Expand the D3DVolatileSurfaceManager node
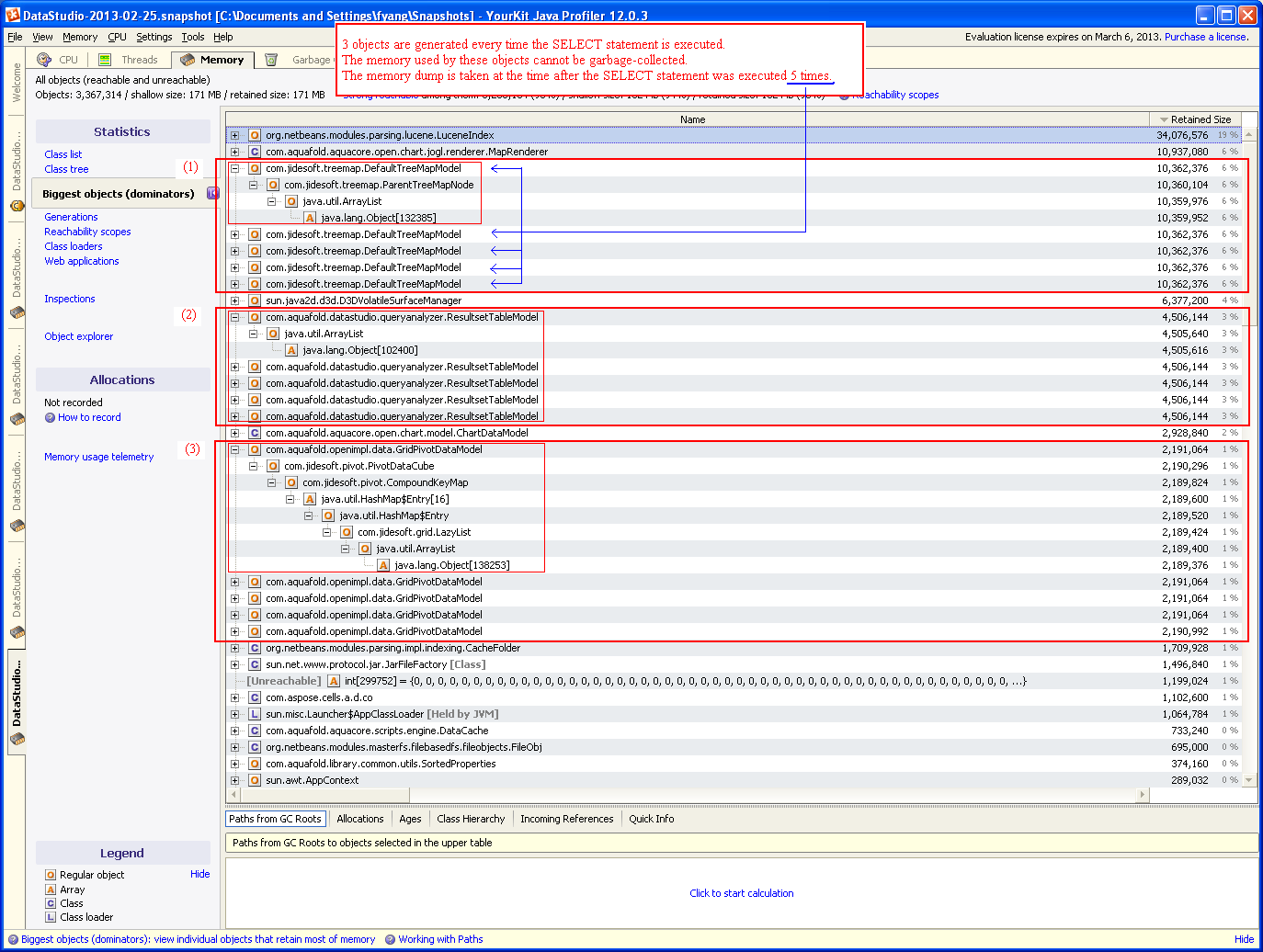Screen dimensions: 1263x952 tap(235, 300)
